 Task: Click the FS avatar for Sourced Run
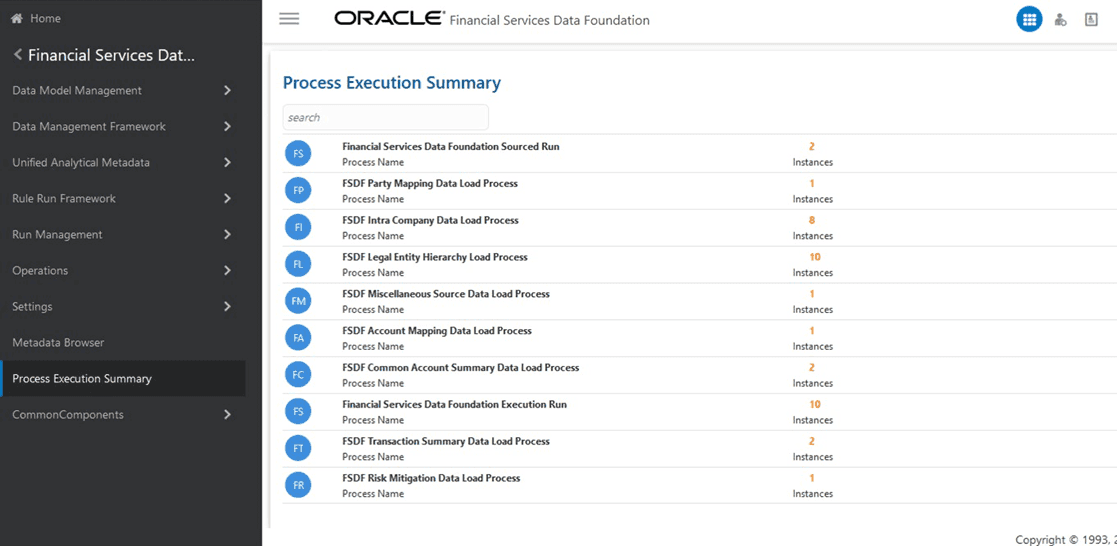coord(298,154)
